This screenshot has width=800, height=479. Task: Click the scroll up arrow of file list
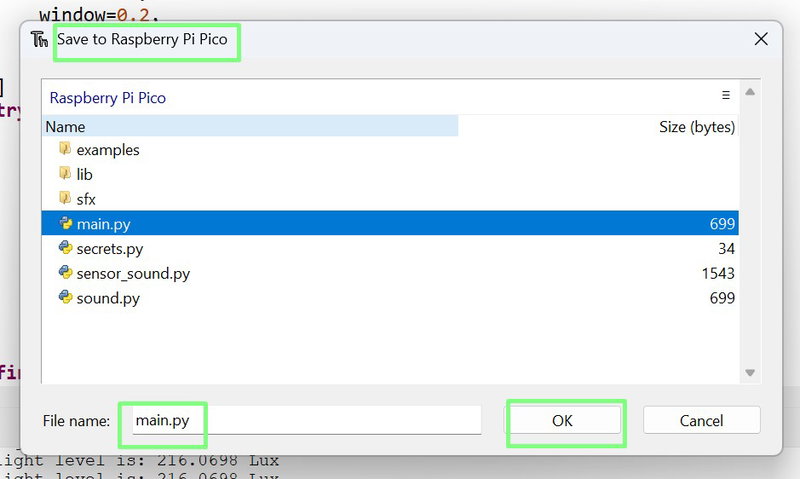coord(749,92)
